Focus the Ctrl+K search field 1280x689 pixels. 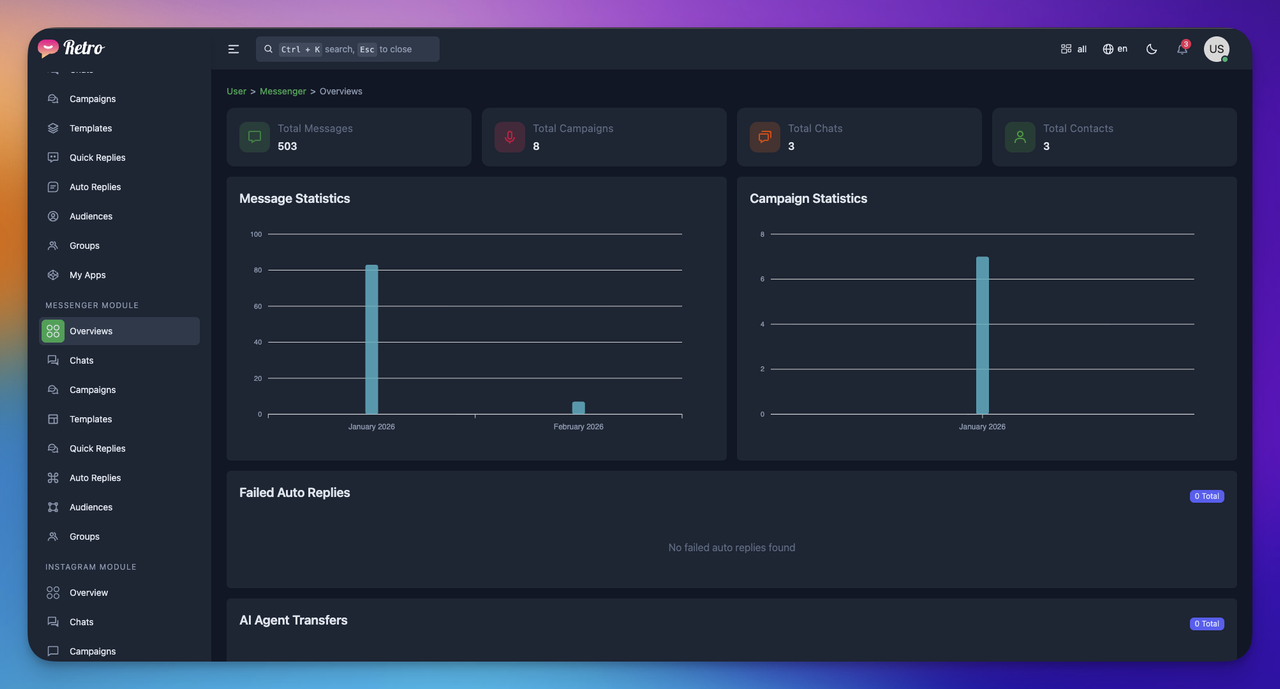[348, 49]
